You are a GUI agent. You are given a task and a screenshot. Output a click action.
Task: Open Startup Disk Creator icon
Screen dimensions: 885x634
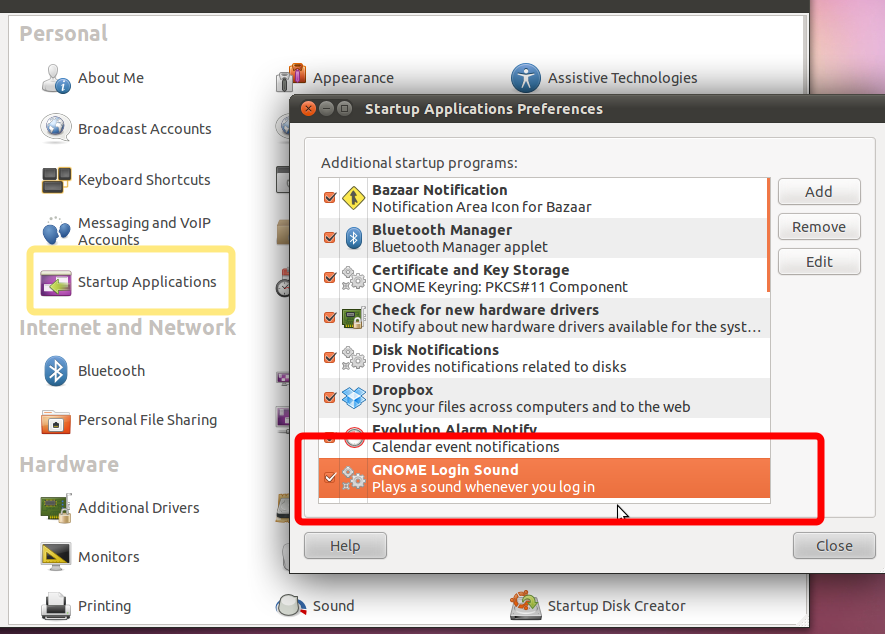point(526,606)
